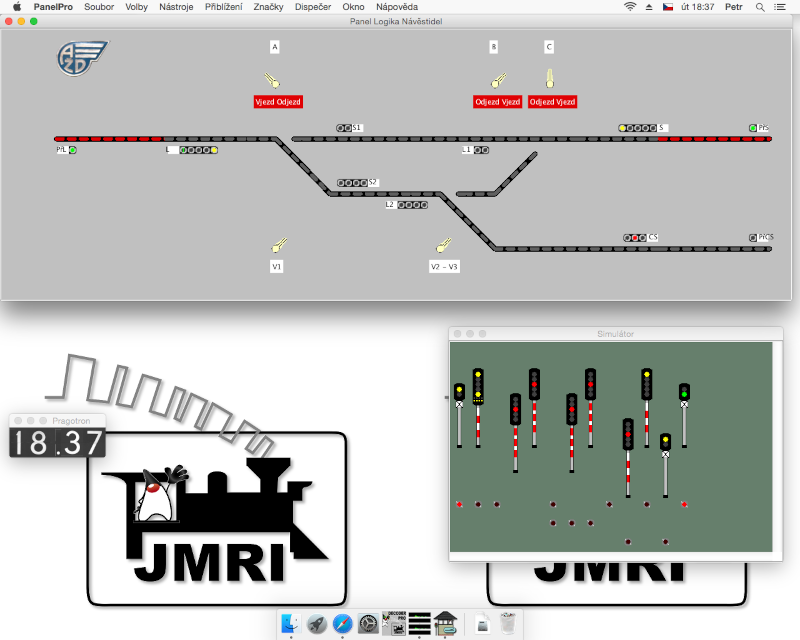Toggle the V2 – V3 key switch
Screen dimensions: 800x640
tap(442, 244)
